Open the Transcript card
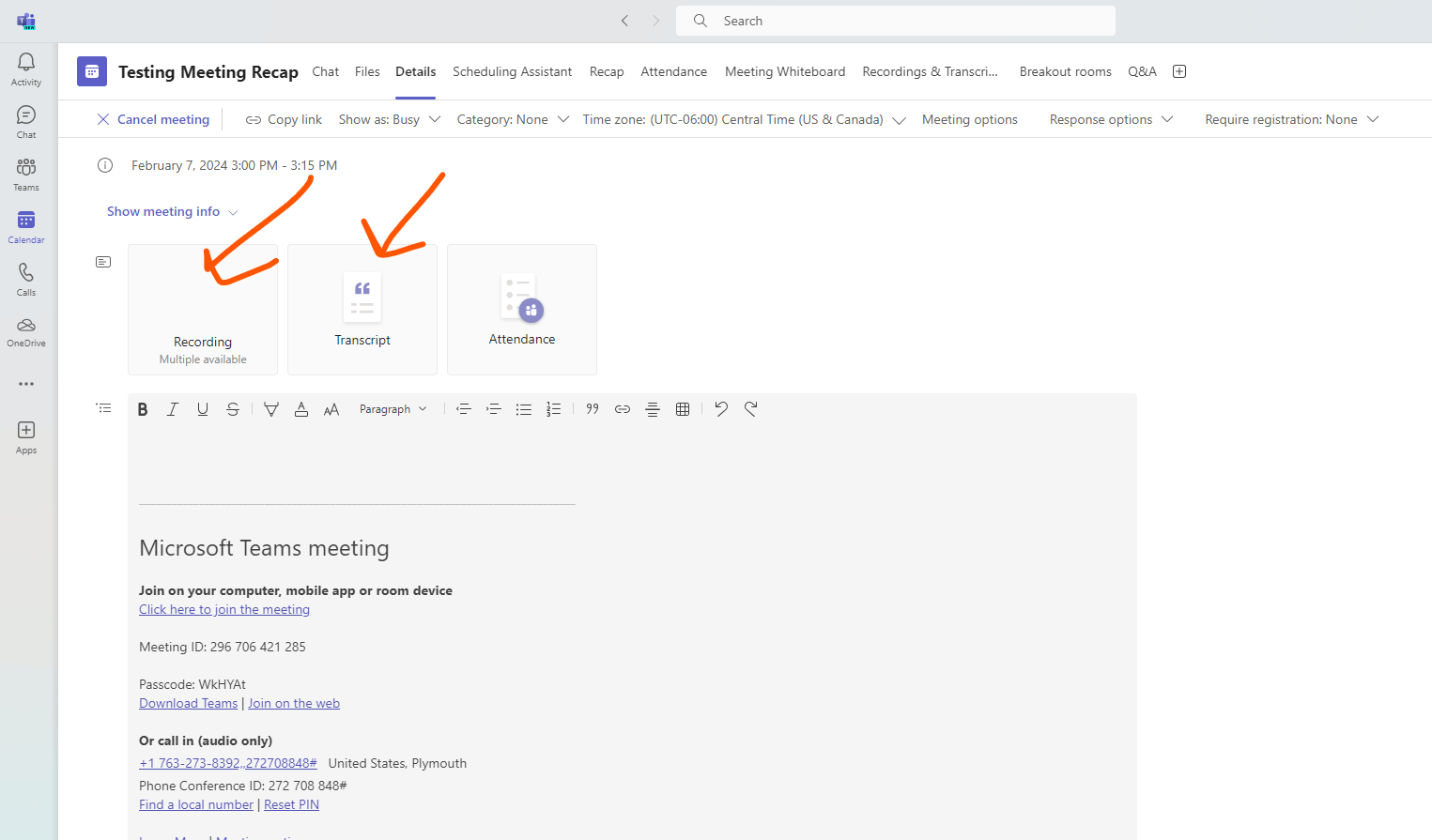The height and width of the screenshot is (840, 1432). [x=362, y=310]
